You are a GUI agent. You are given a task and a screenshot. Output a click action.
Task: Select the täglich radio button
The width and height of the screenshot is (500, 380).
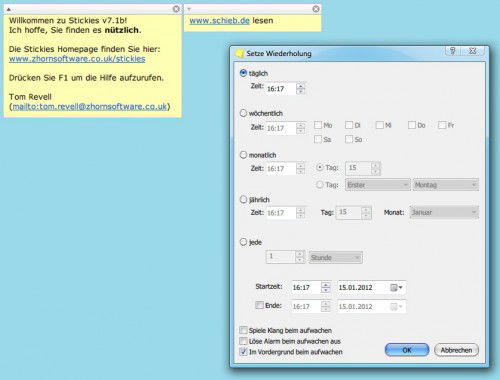(243, 73)
